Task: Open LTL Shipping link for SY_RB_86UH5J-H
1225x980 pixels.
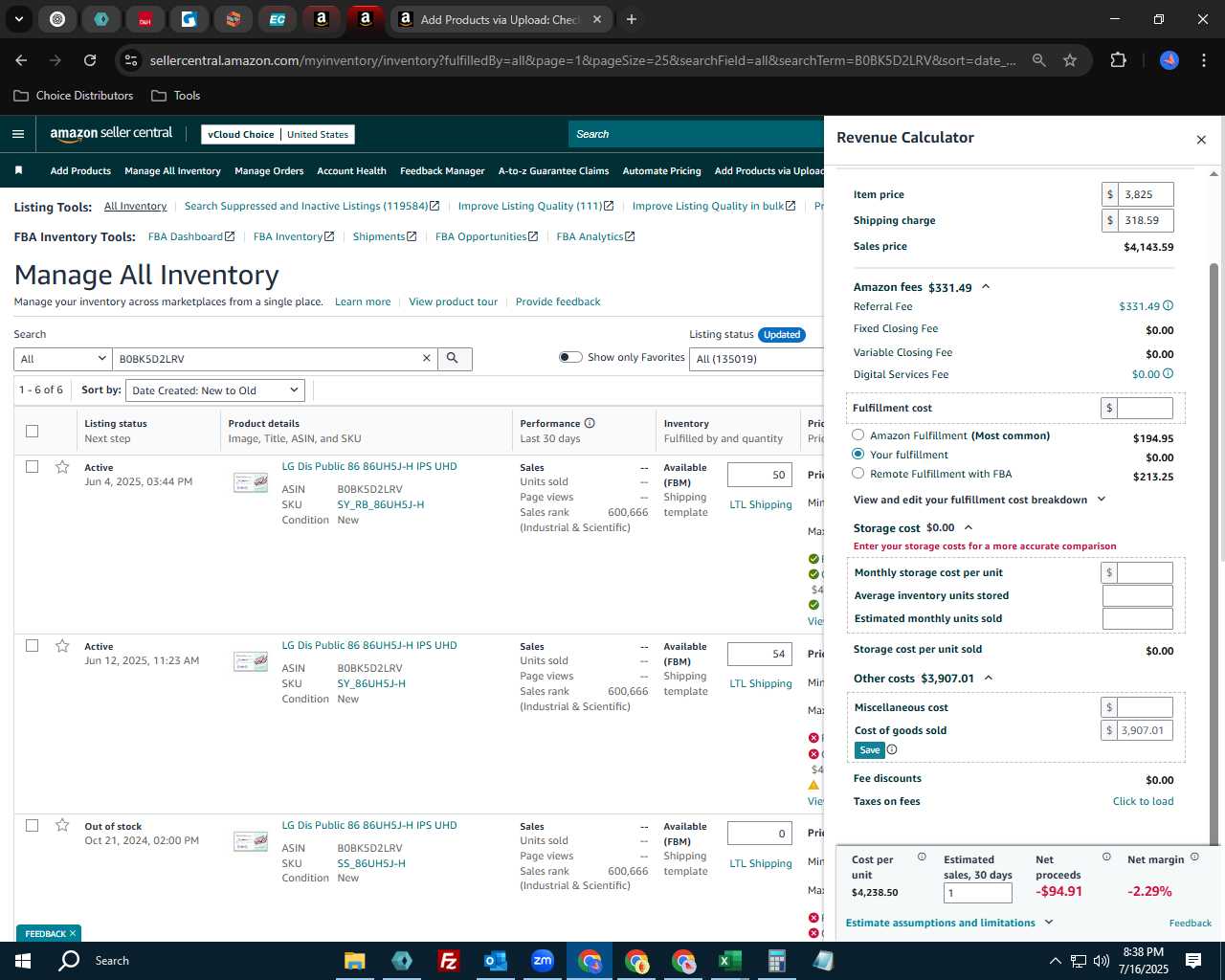Action: pyautogui.click(x=761, y=504)
